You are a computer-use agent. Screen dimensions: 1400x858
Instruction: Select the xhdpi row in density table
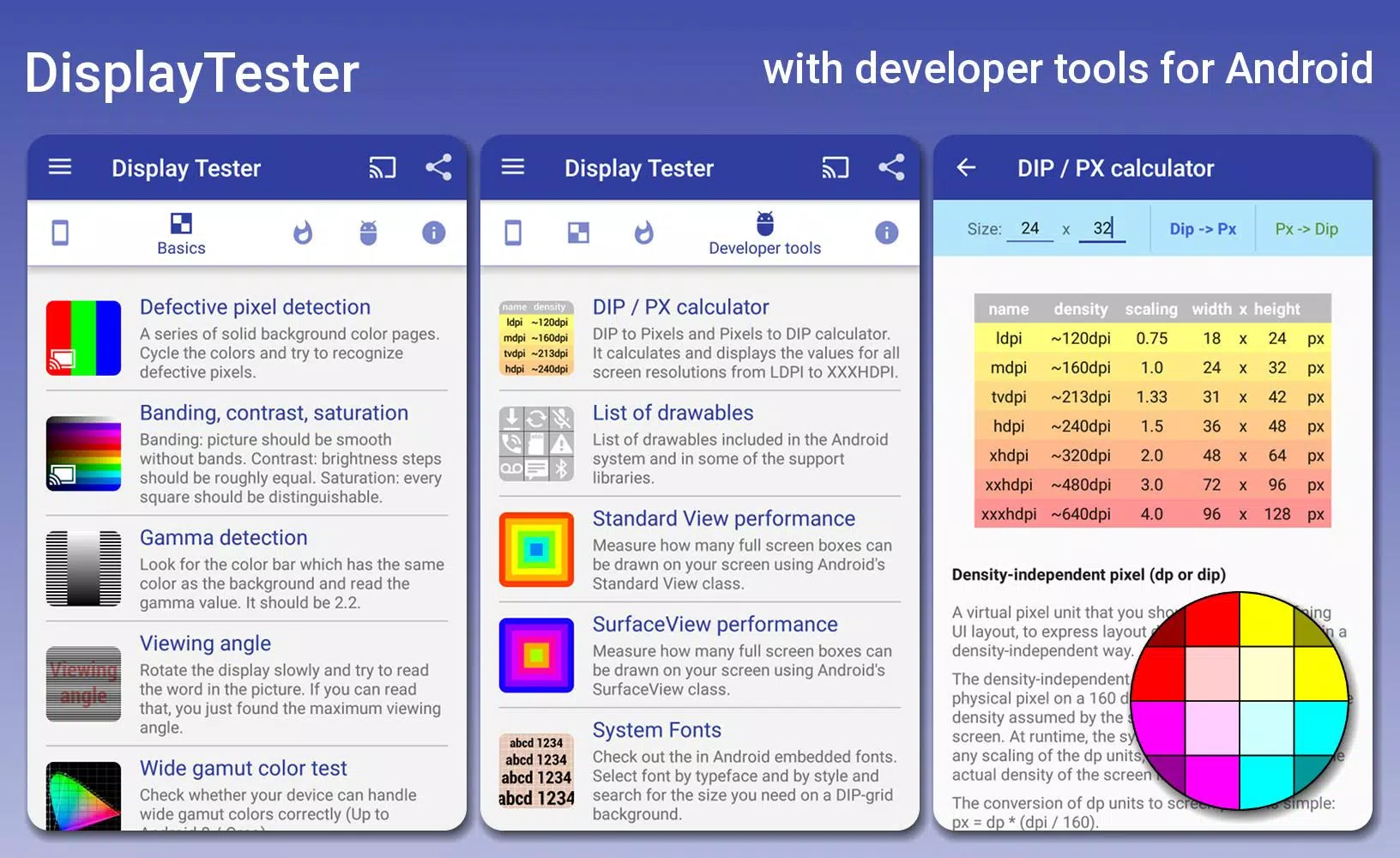tap(1152, 456)
